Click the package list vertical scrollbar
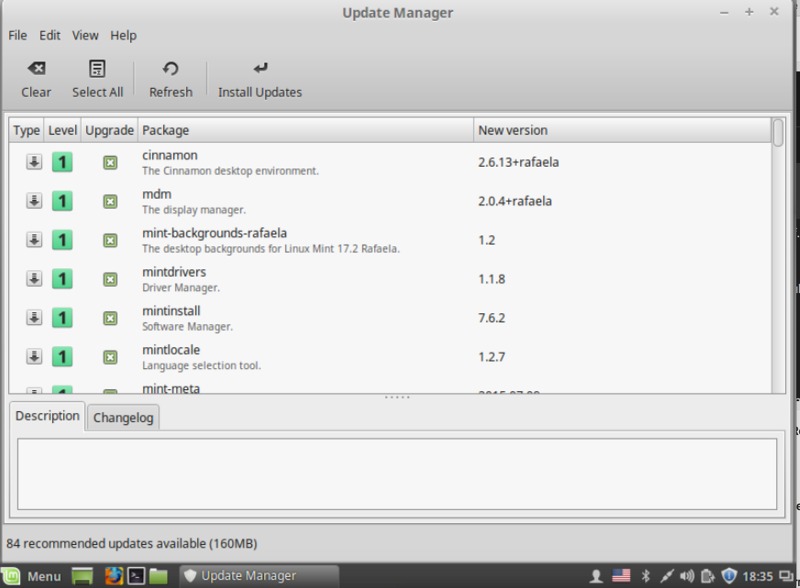Screen dimensions: 800x588 click(x=778, y=260)
